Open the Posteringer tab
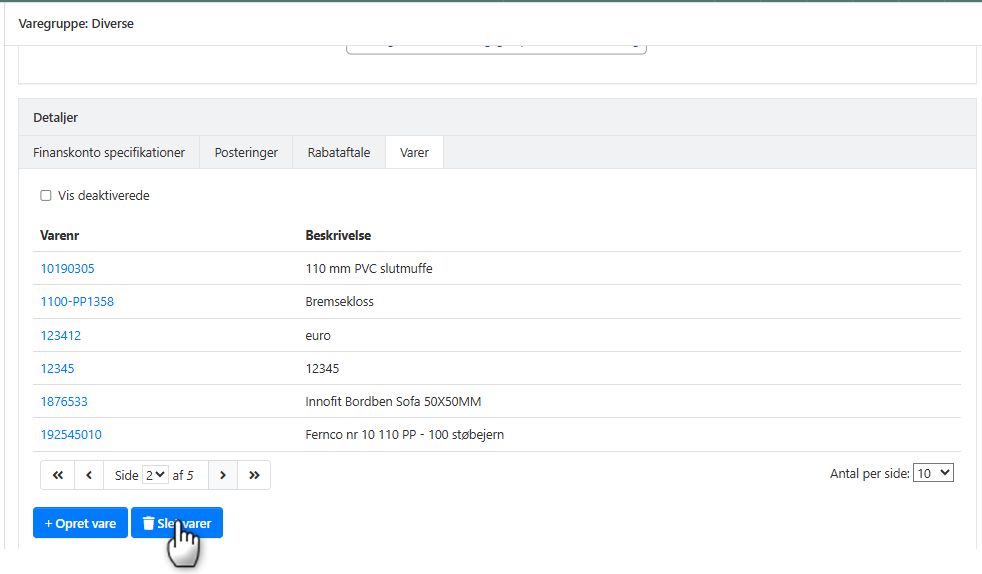Viewport: 982px width, 574px height. click(246, 153)
